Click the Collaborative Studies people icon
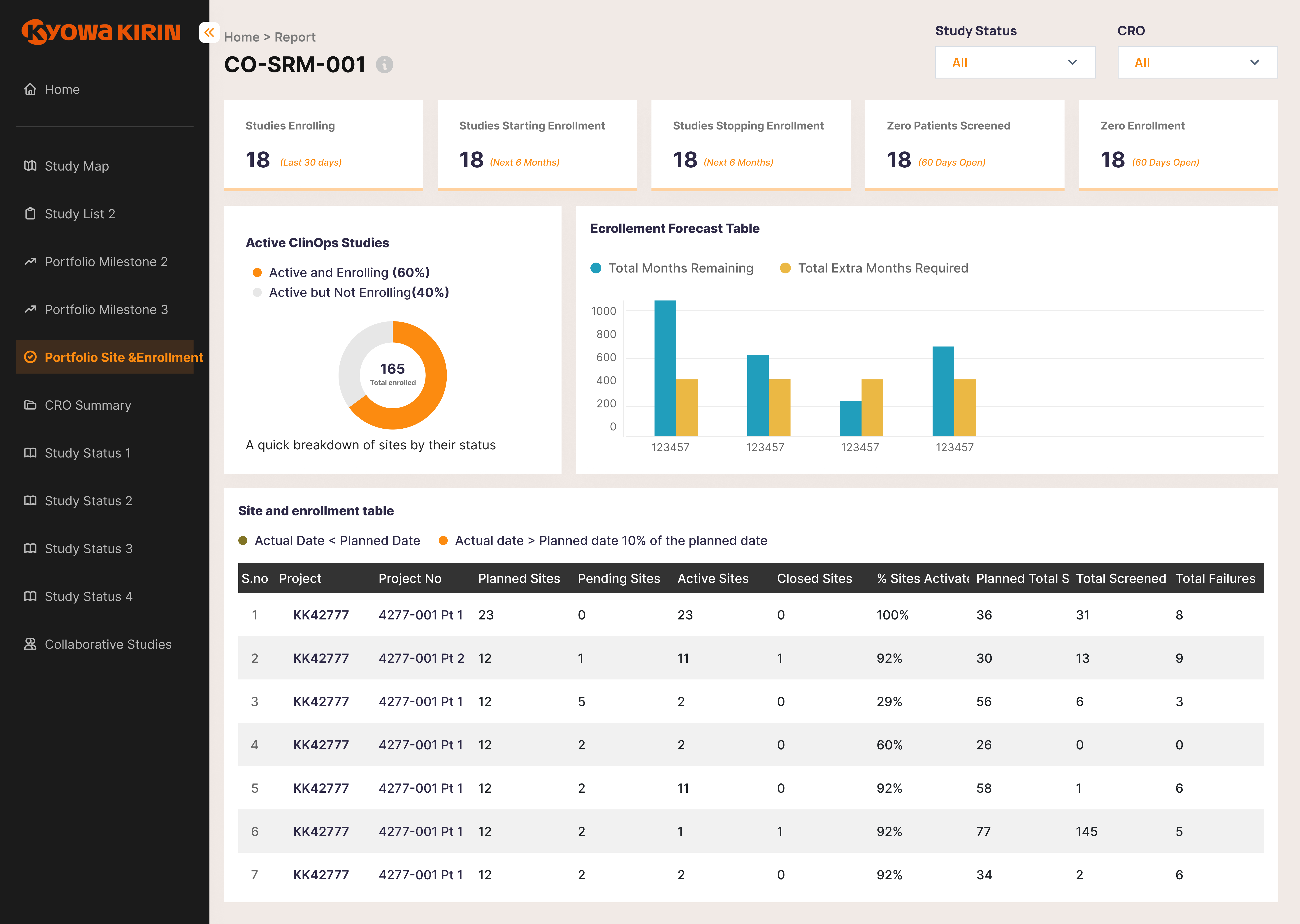 click(x=30, y=644)
